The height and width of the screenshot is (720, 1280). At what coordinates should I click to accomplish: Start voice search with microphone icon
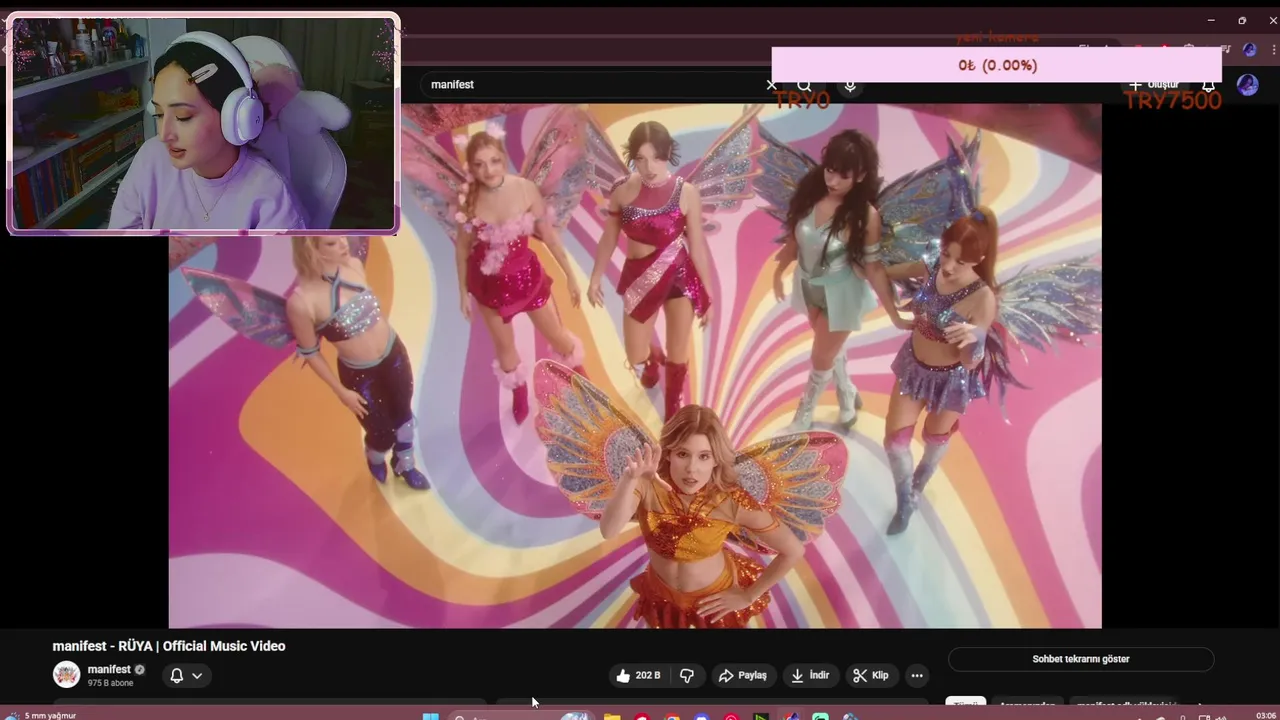[850, 85]
